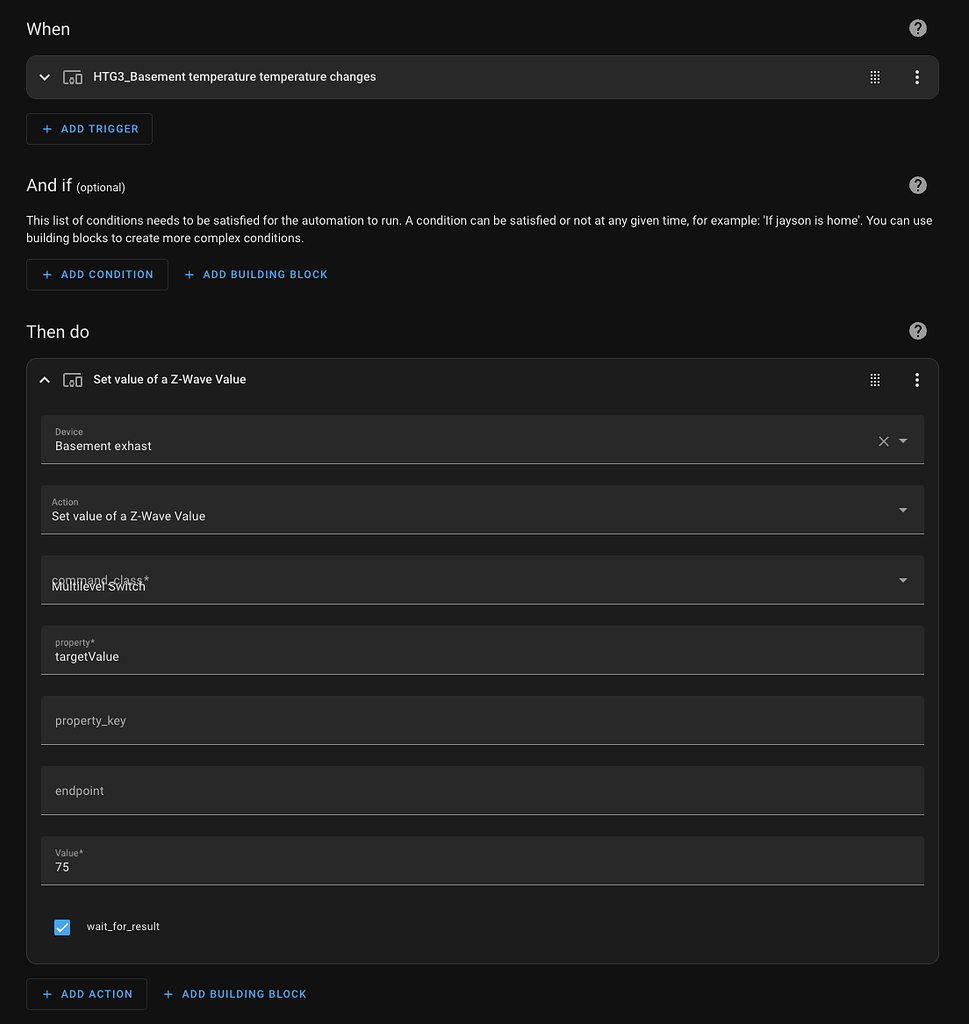Clear the Basement exhaust device selection
The height and width of the screenshot is (1024, 969).
[883, 441]
